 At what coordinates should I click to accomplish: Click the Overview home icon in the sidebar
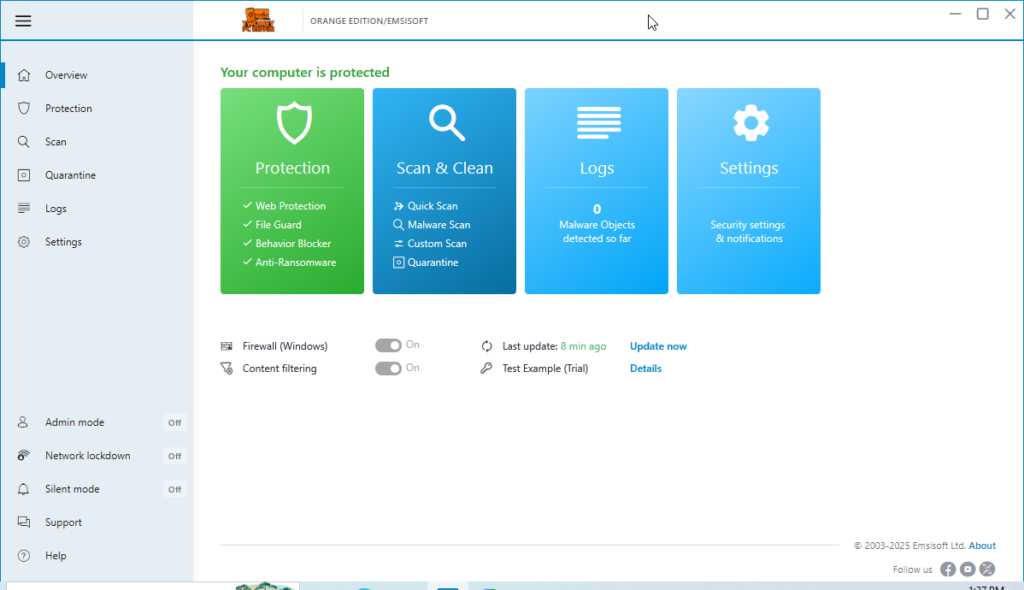tap(24, 75)
